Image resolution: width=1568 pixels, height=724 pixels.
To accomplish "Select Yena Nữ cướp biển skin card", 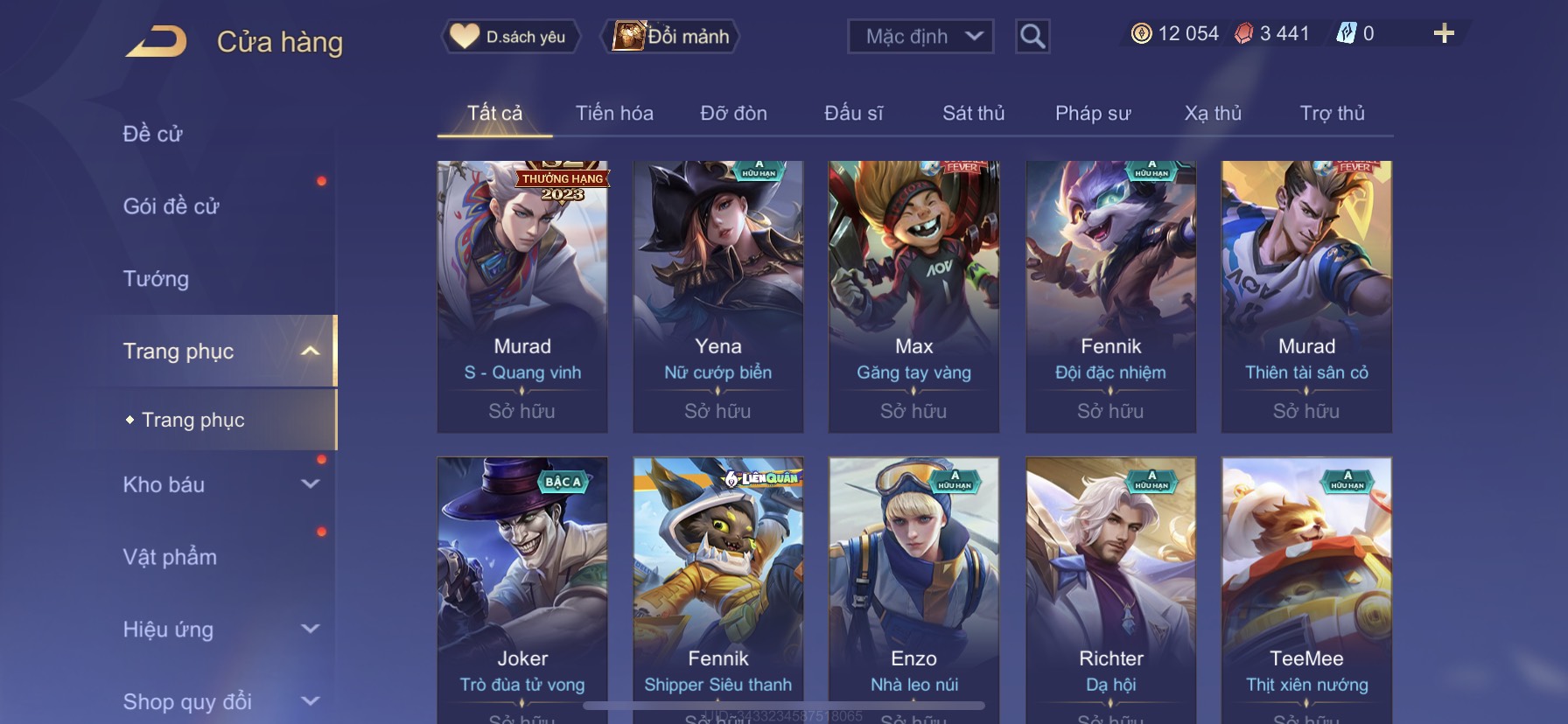I will pyautogui.click(x=718, y=296).
